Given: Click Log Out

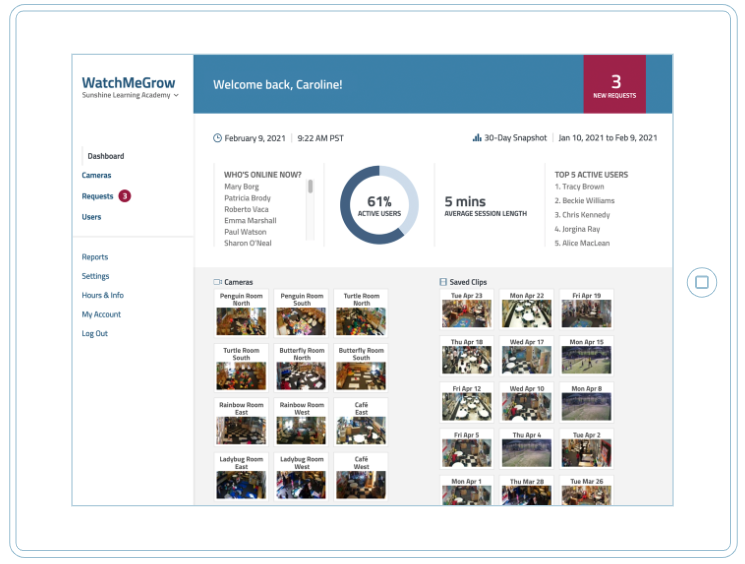Looking at the screenshot, I should pos(95,334).
